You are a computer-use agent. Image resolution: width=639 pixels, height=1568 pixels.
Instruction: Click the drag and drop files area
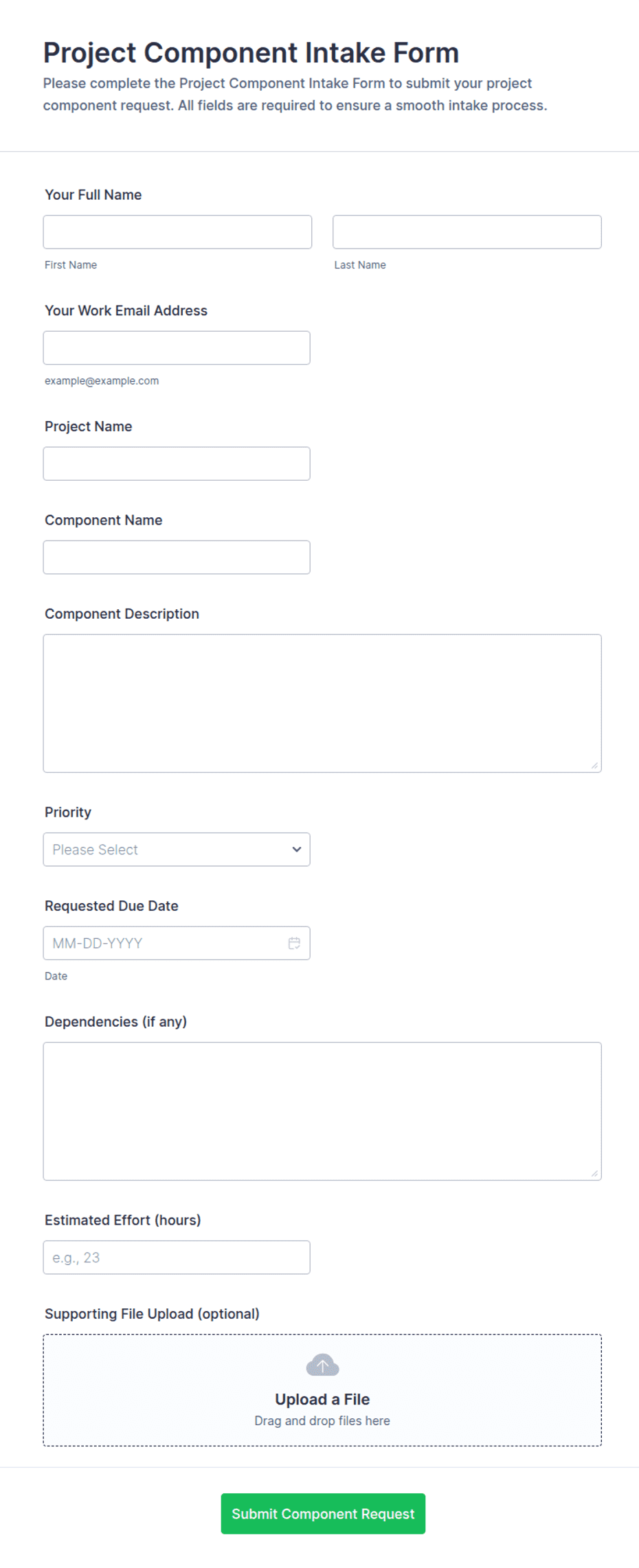(x=322, y=1390)
